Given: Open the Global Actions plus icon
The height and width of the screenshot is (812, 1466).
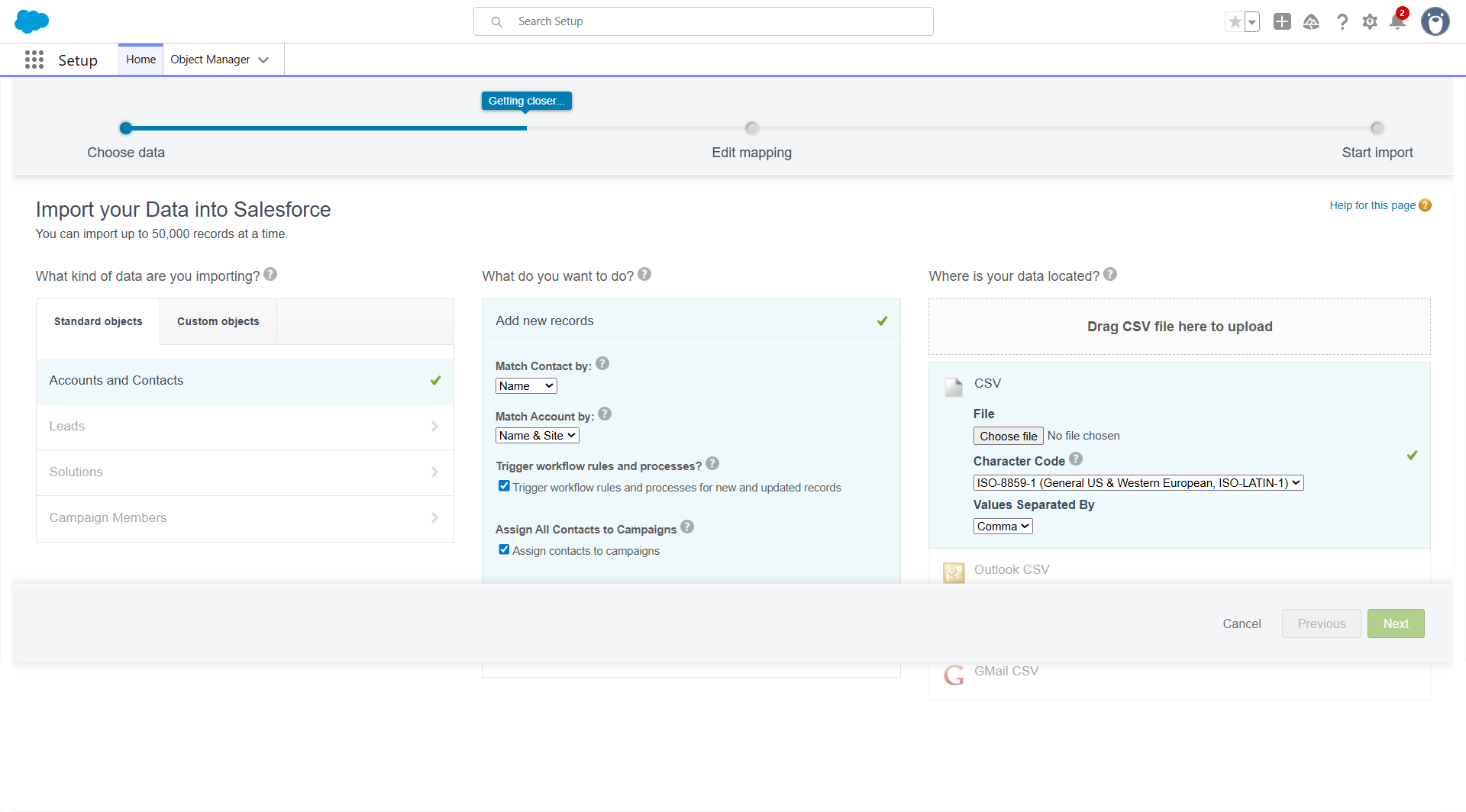Looking at the screenshot, I should click(x=1282, y=21).
